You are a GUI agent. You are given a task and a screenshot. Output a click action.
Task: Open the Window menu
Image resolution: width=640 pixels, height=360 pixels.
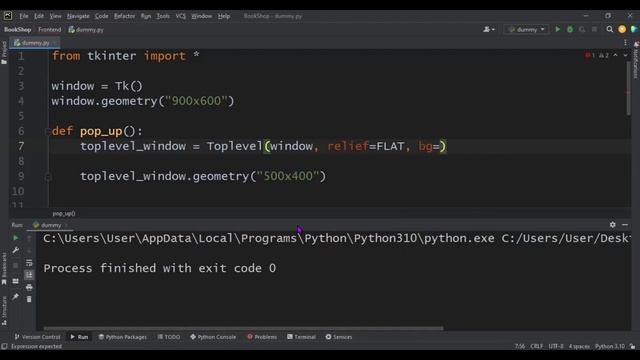click(x=202, y=16)
